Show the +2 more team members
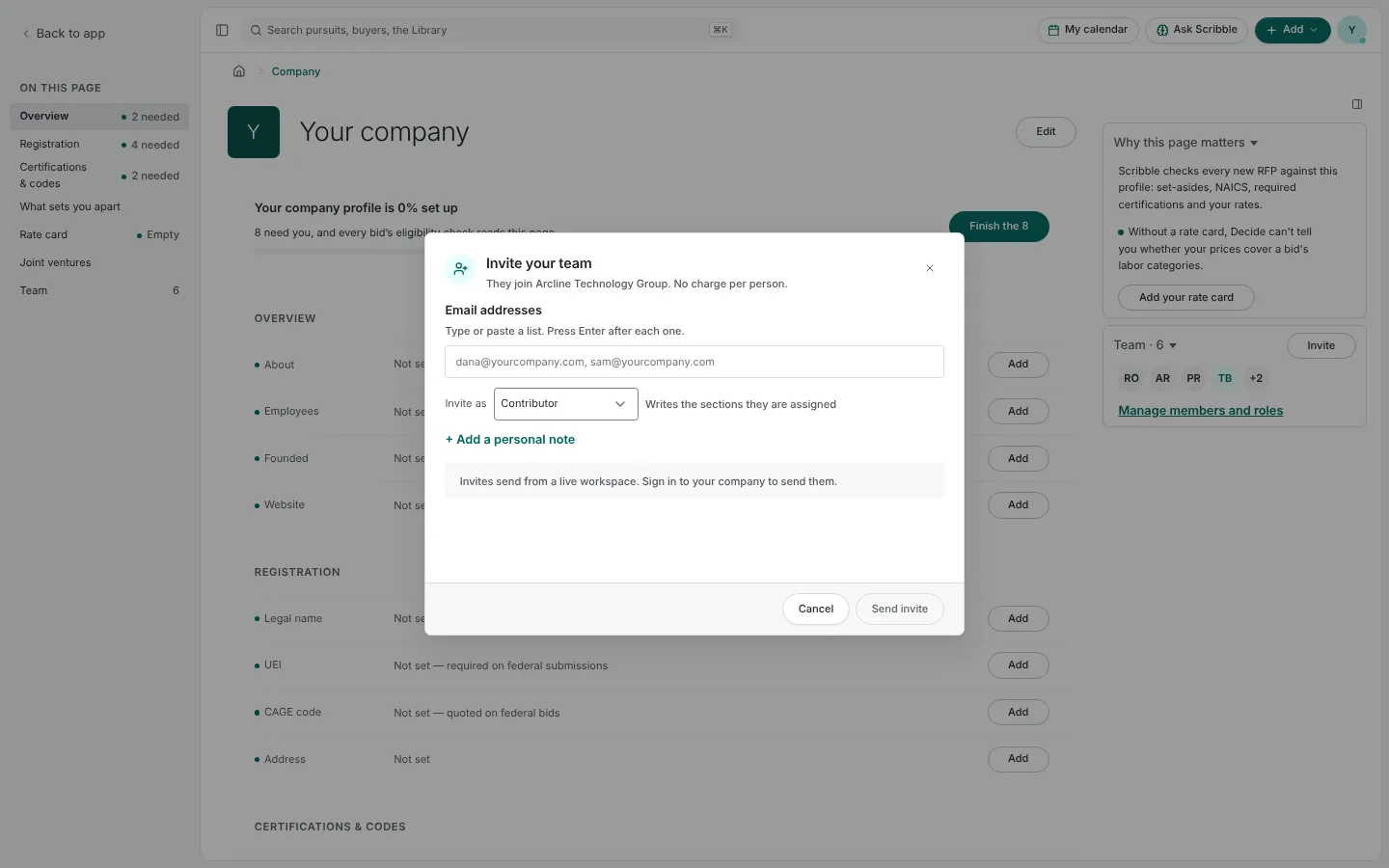 [x=1256, y=378]
